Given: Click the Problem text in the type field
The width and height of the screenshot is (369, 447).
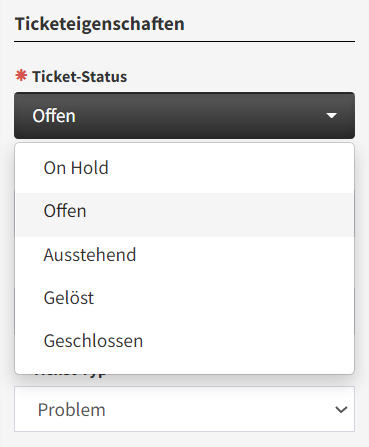Looking at the screenshot, I should coord(72,409).
